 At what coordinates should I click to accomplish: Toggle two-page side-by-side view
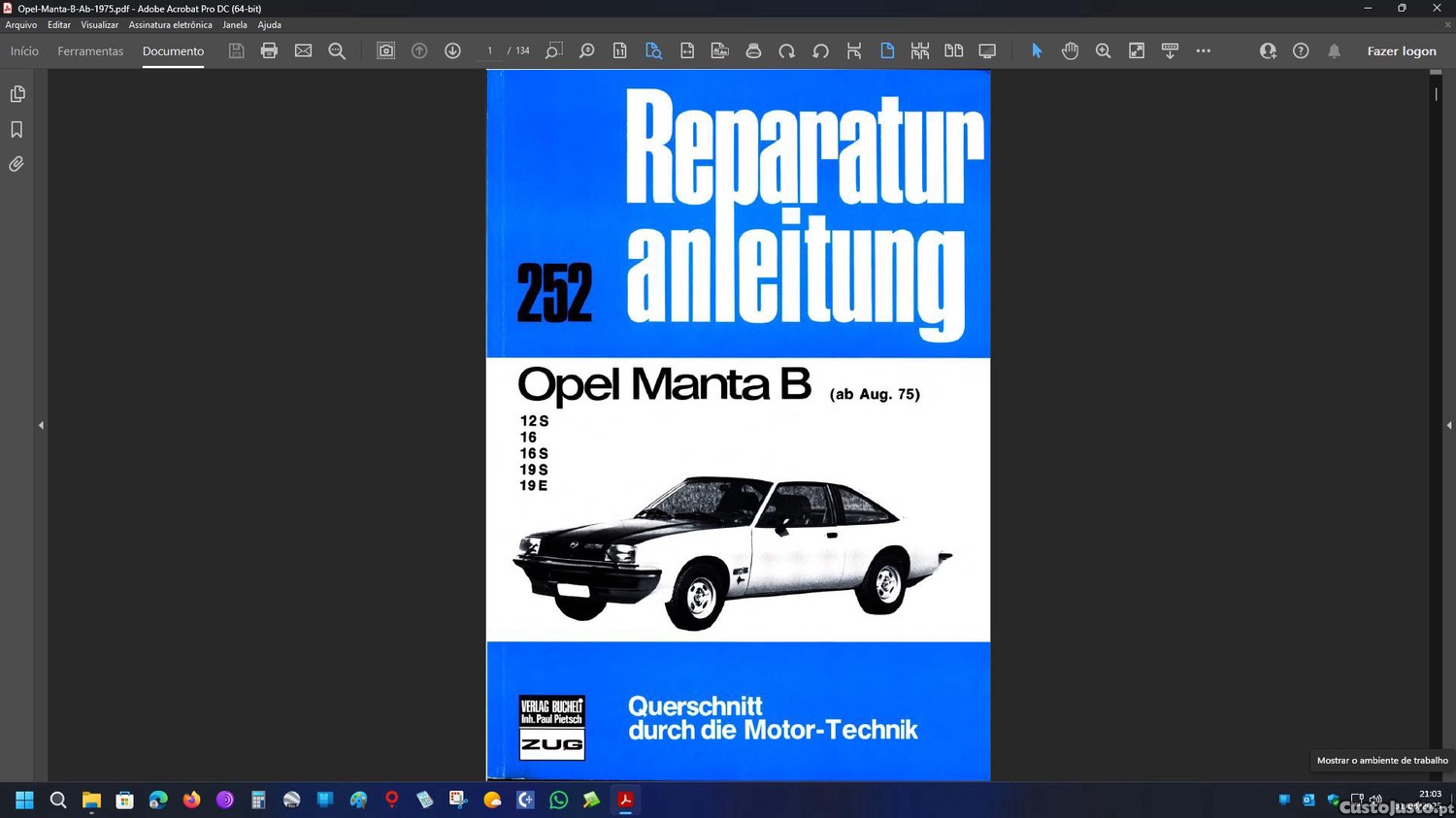tap(953, 50)
